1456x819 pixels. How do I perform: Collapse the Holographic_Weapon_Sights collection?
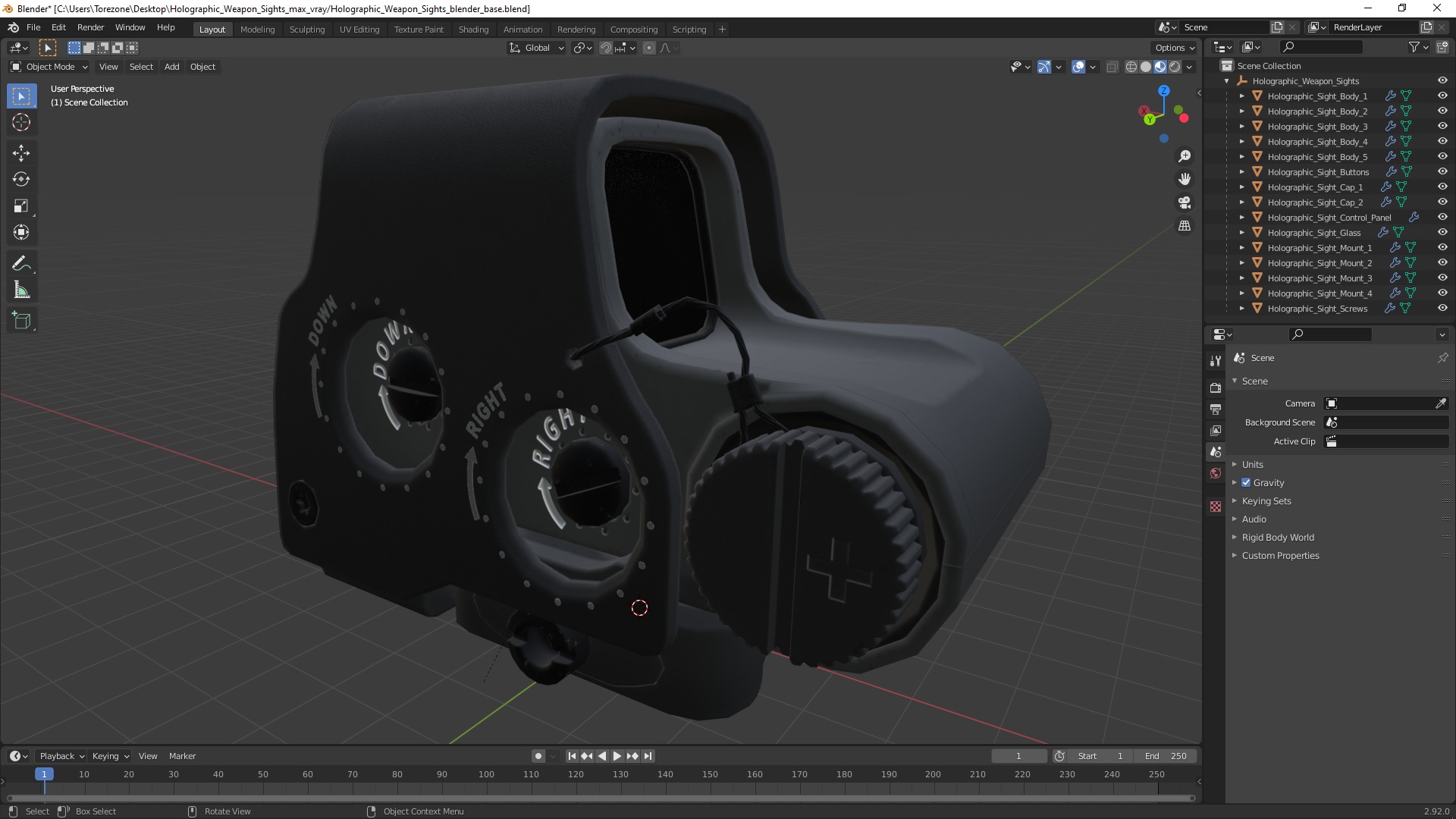pyautogui.click(x=1227, y=81)
